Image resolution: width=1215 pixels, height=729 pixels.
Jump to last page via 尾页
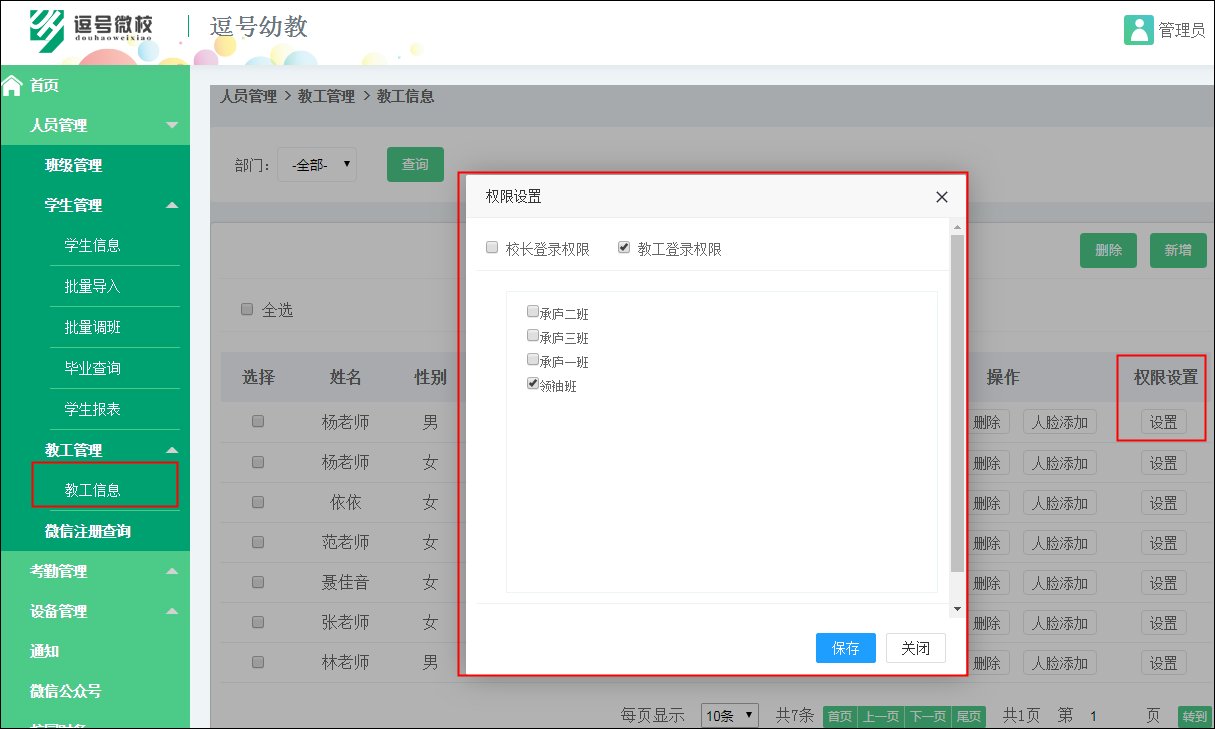click(969, 716)
